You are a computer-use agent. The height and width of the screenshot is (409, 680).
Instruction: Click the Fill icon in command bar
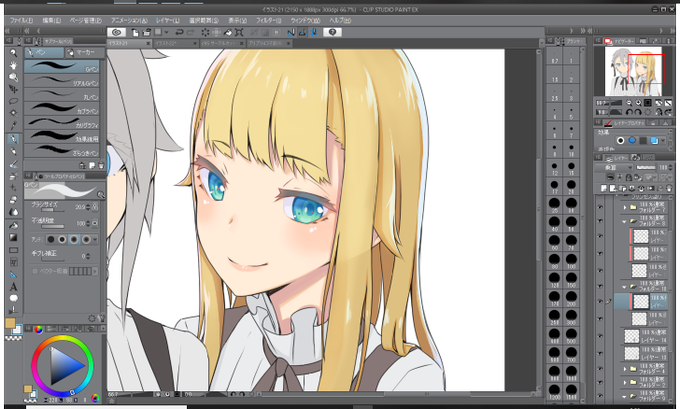pyautogui.click(x=228, y=32)
